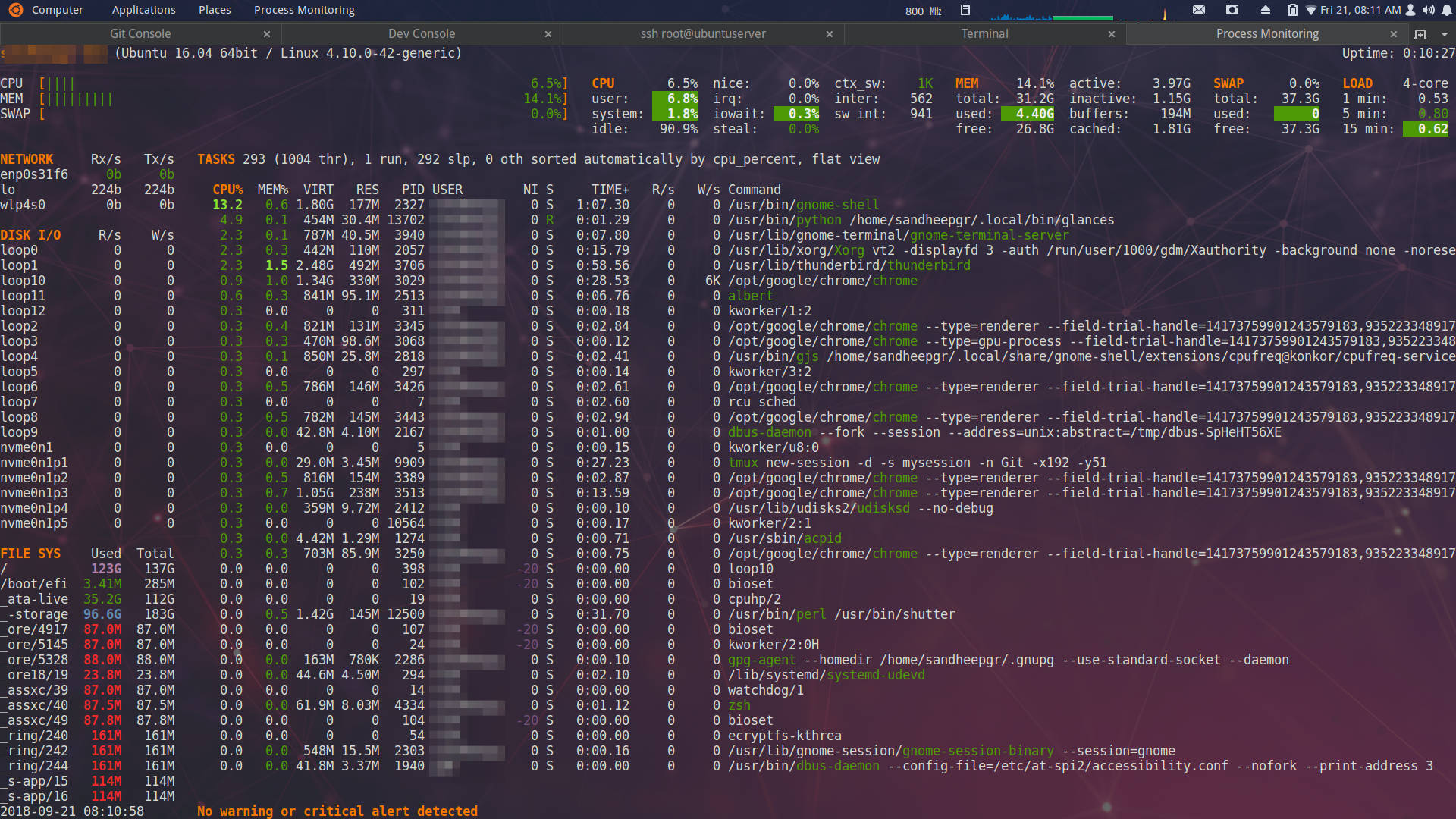Open the Applications menu
This screenshot has width=1456, height=819.
click(143, 10)
